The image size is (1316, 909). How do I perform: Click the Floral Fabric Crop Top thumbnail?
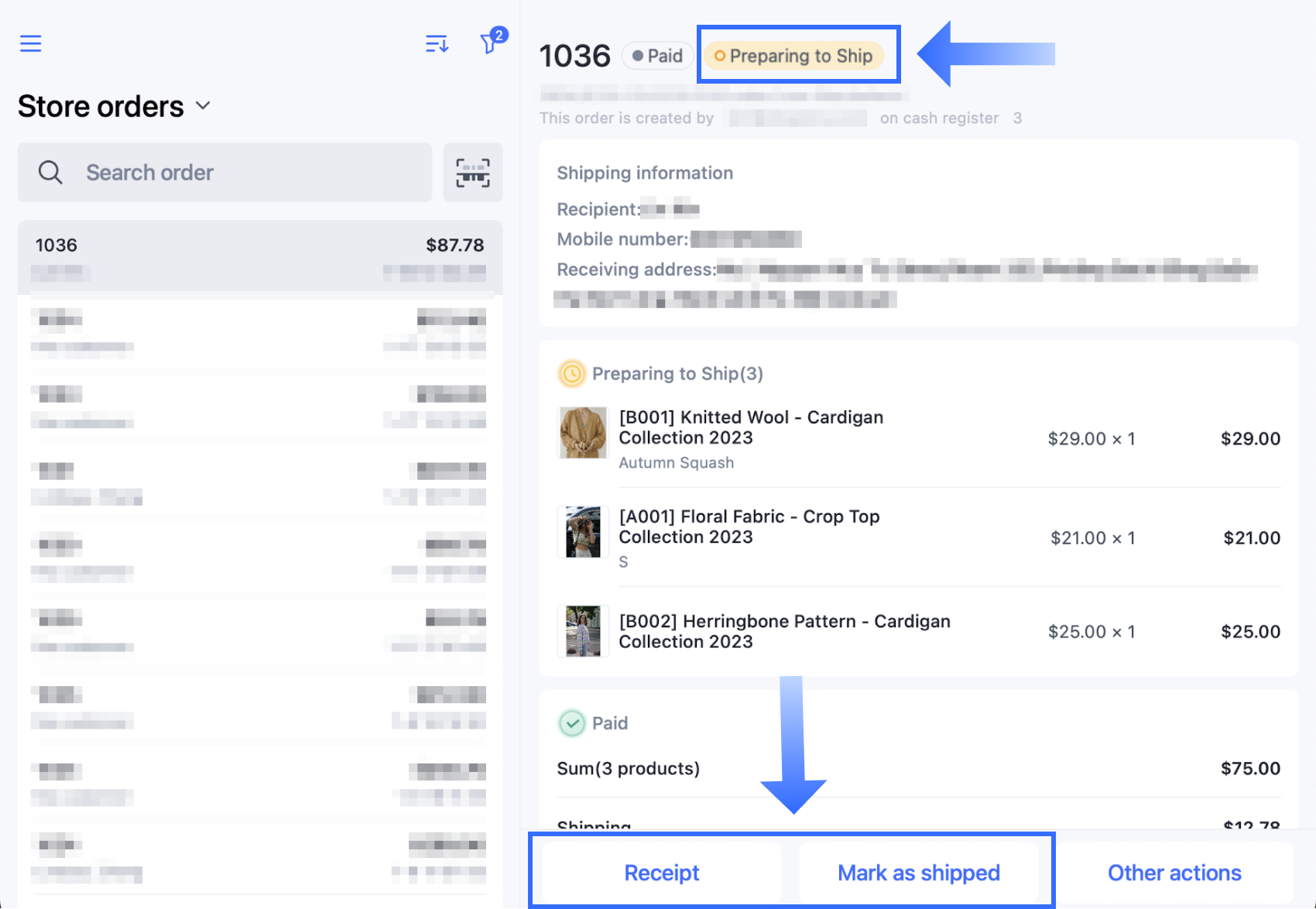[583, 532]
